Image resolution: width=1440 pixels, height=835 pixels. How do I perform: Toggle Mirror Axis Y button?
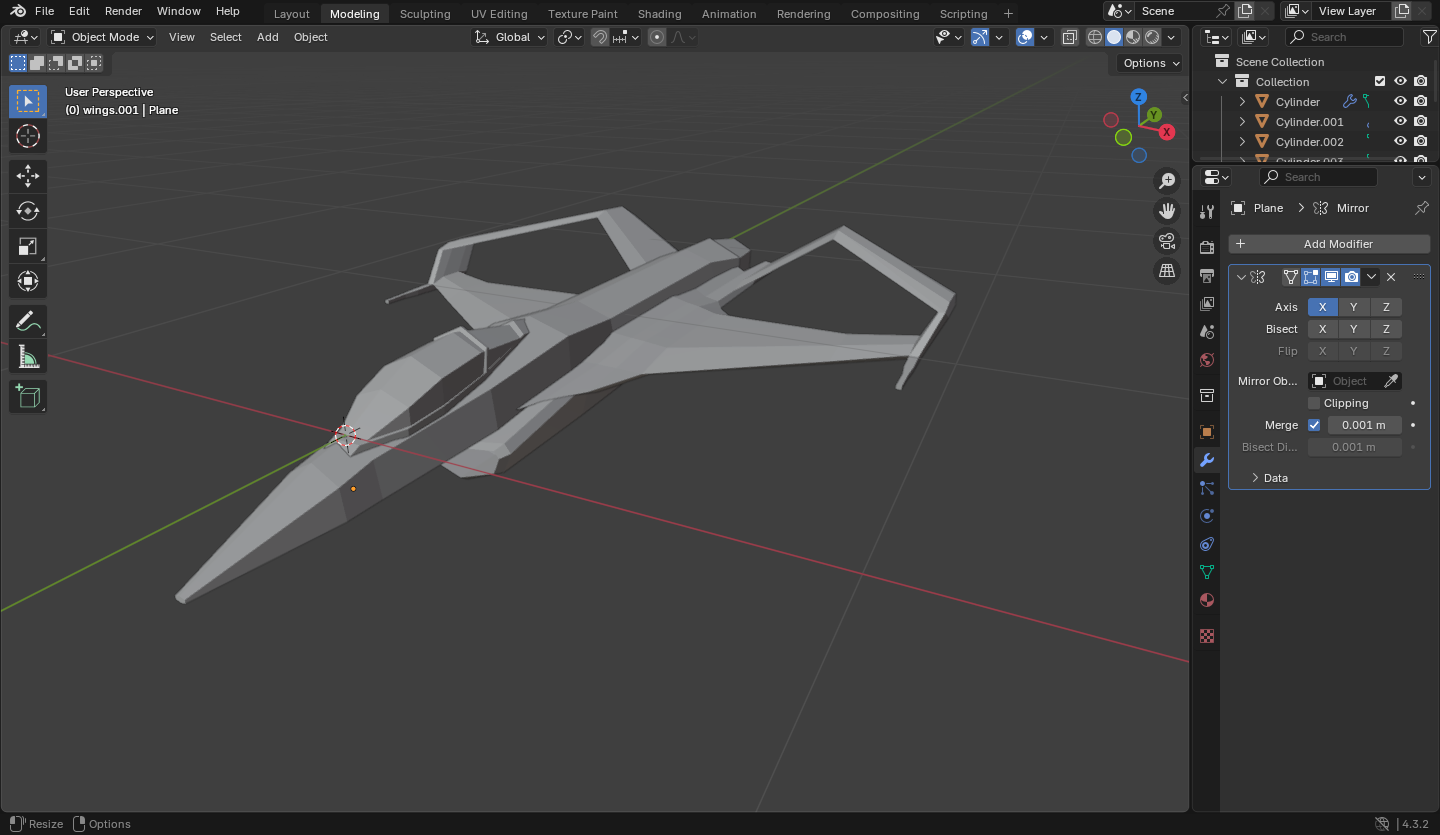(x=1354, y=307)
